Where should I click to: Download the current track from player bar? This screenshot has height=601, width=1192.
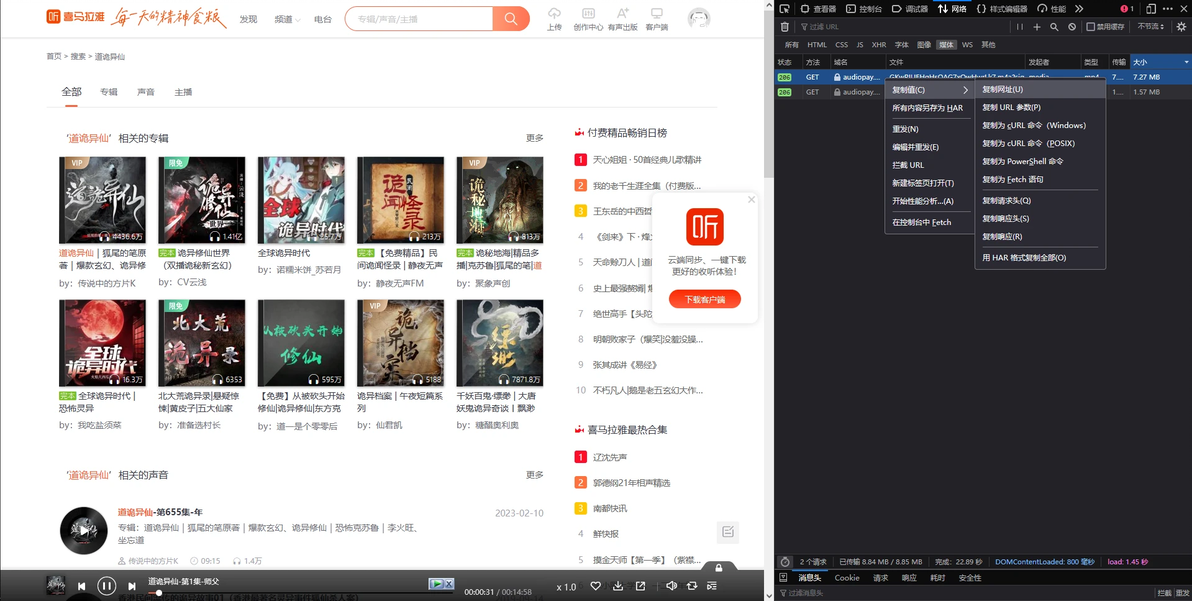(618, 586)
